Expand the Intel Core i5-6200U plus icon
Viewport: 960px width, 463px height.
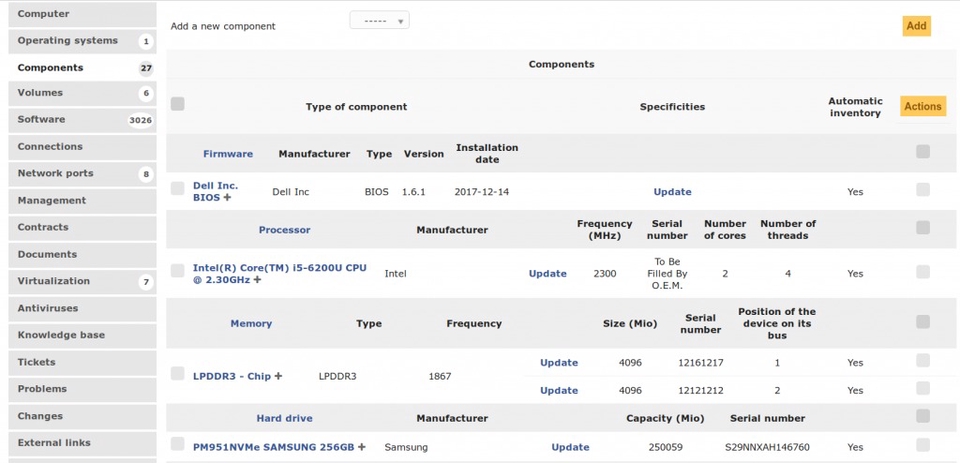(257, 280)
